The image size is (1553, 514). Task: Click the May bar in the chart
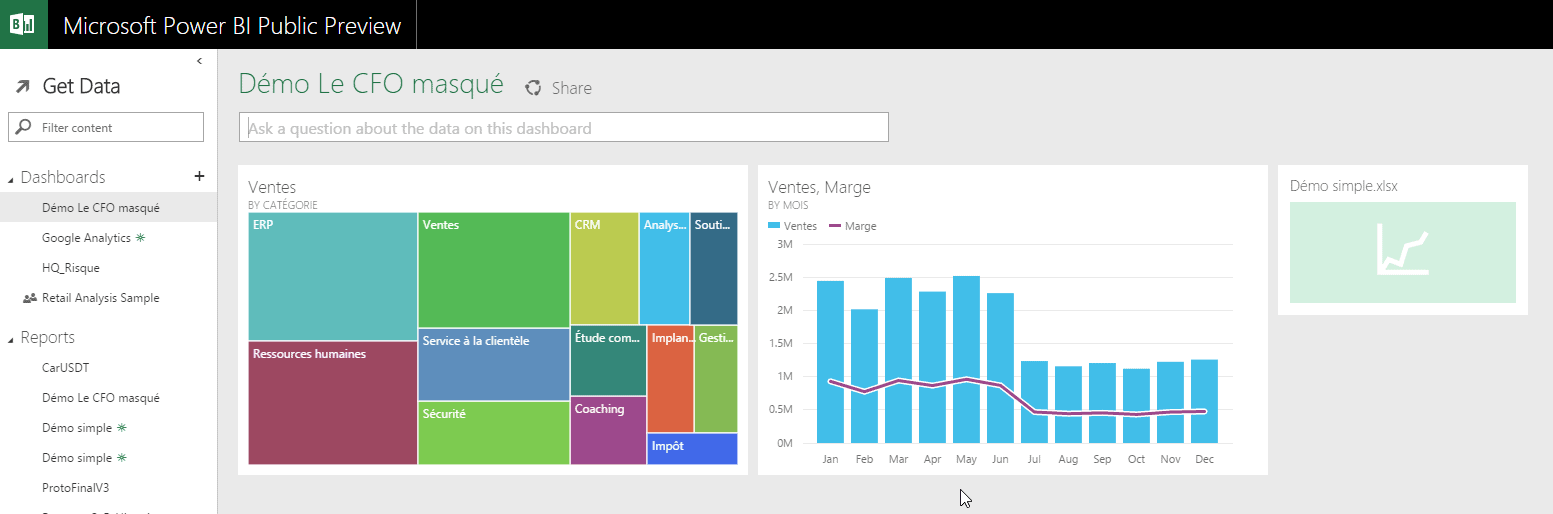pyautogui.click(x=966, y=360)
